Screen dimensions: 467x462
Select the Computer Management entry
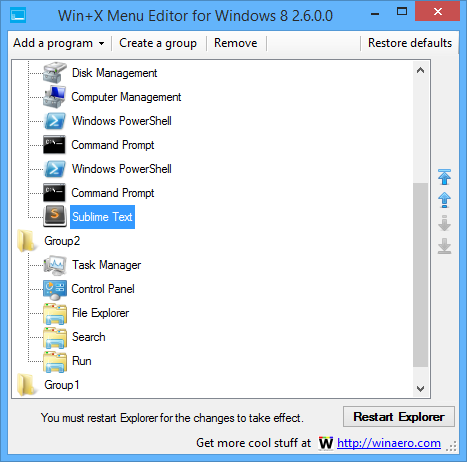pyautogui.click(x=126, y=97)
